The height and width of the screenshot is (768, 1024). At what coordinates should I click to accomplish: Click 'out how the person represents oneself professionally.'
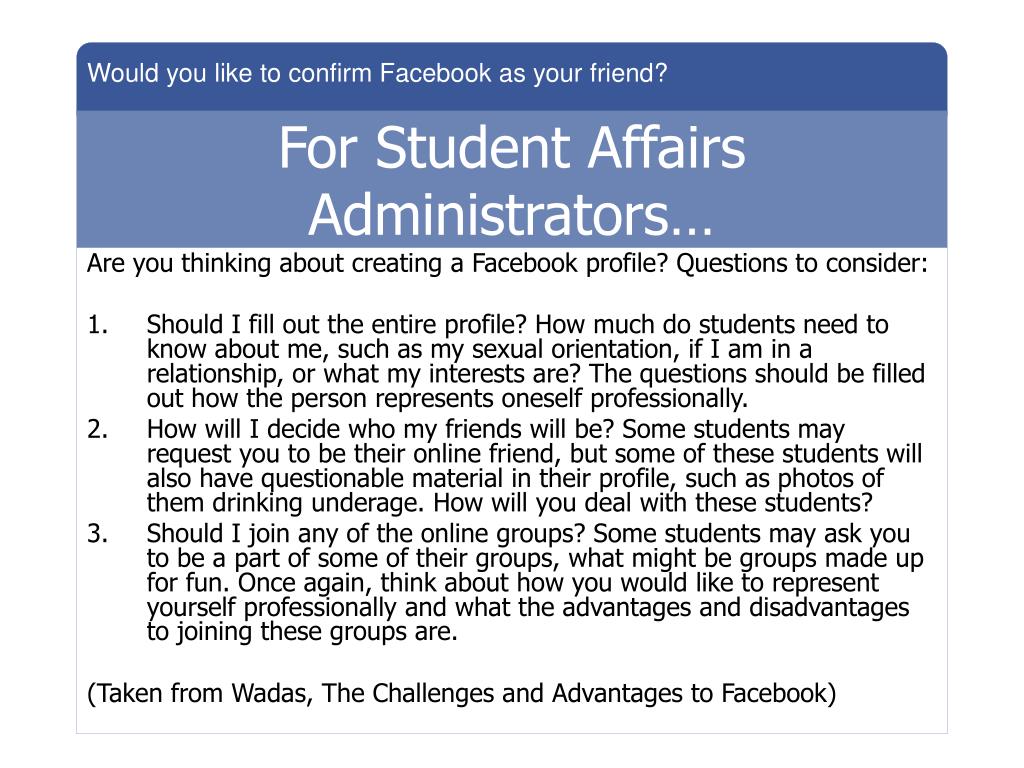[447, 398]
